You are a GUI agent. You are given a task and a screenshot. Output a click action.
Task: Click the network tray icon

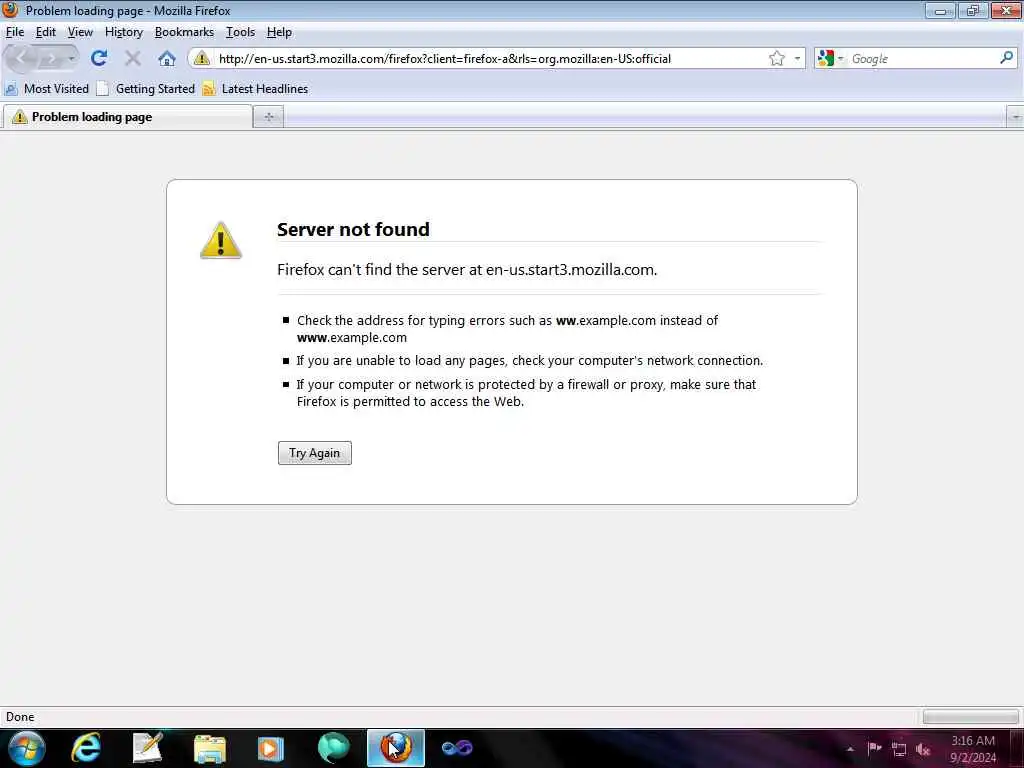coord(899,750)
